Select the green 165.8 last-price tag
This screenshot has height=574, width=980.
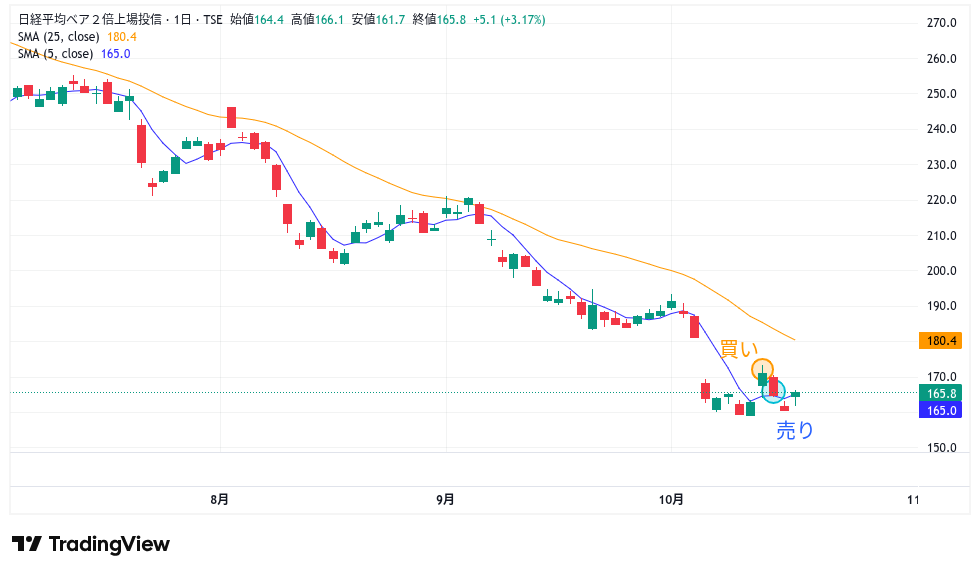[x=940, y=394]
